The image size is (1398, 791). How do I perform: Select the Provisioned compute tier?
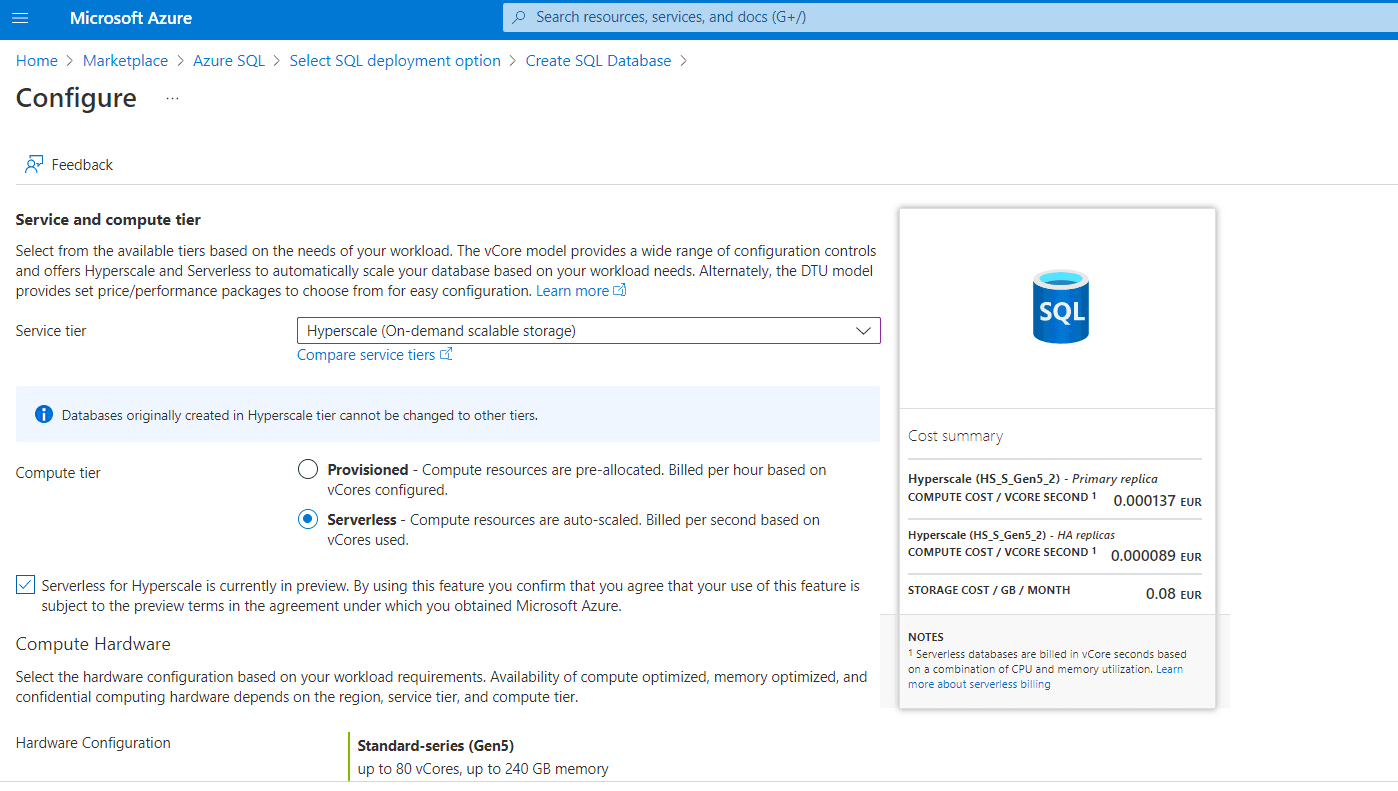tap(309, 470)
